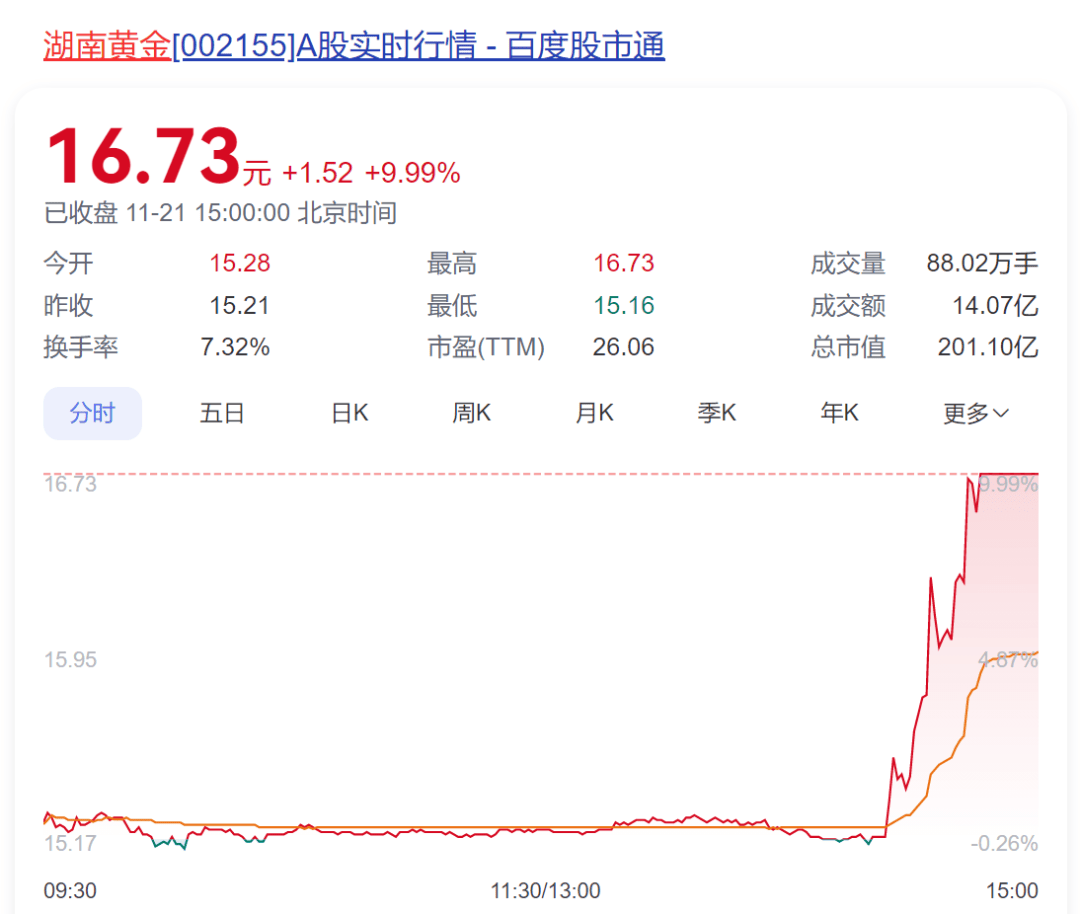Image resolution: width=1080 pixels, height=914 pixels.
Task: Expand the 更多 dropdown
Action: click(x=976, y=413)
